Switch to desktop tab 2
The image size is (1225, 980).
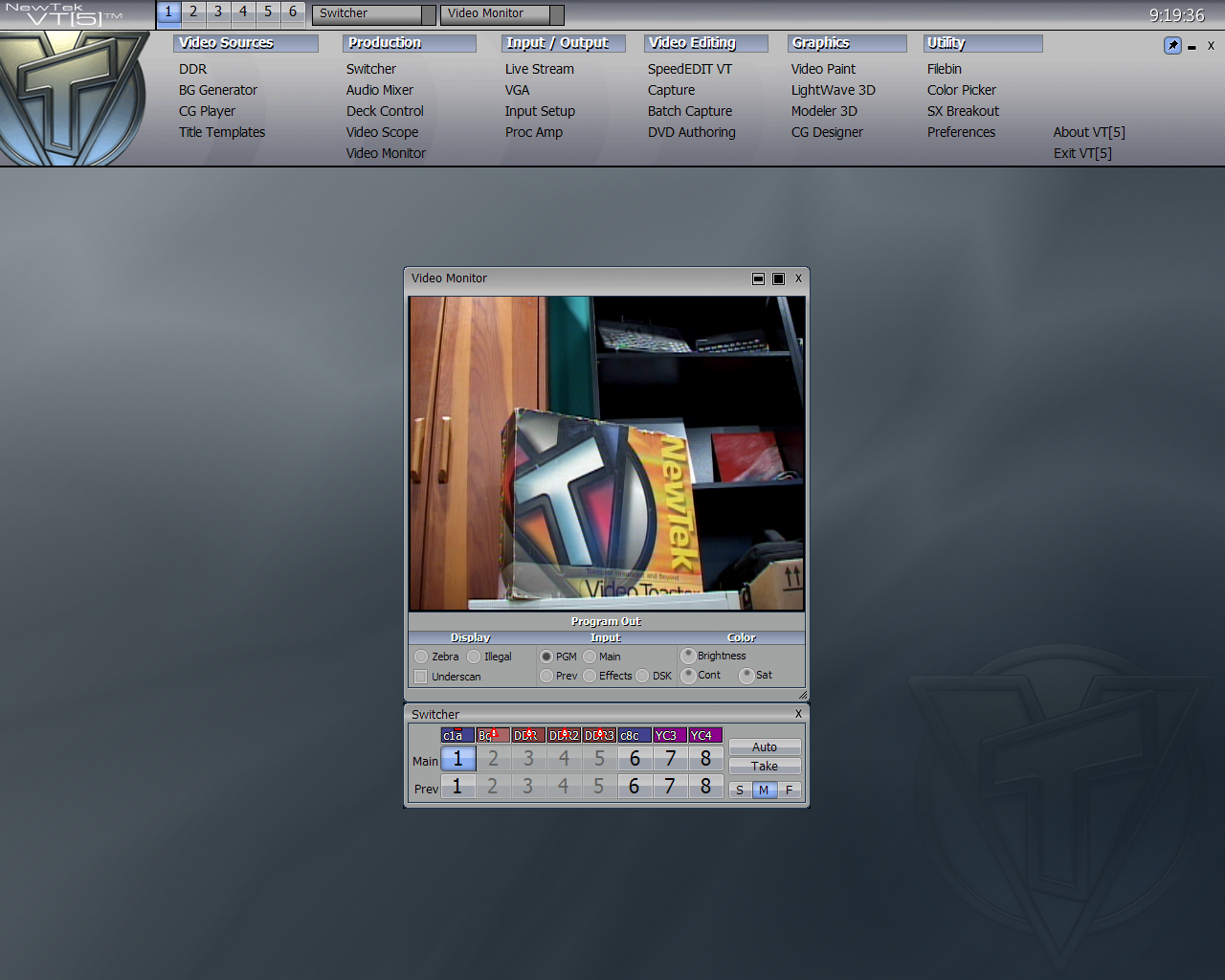(x=193, y=13)
